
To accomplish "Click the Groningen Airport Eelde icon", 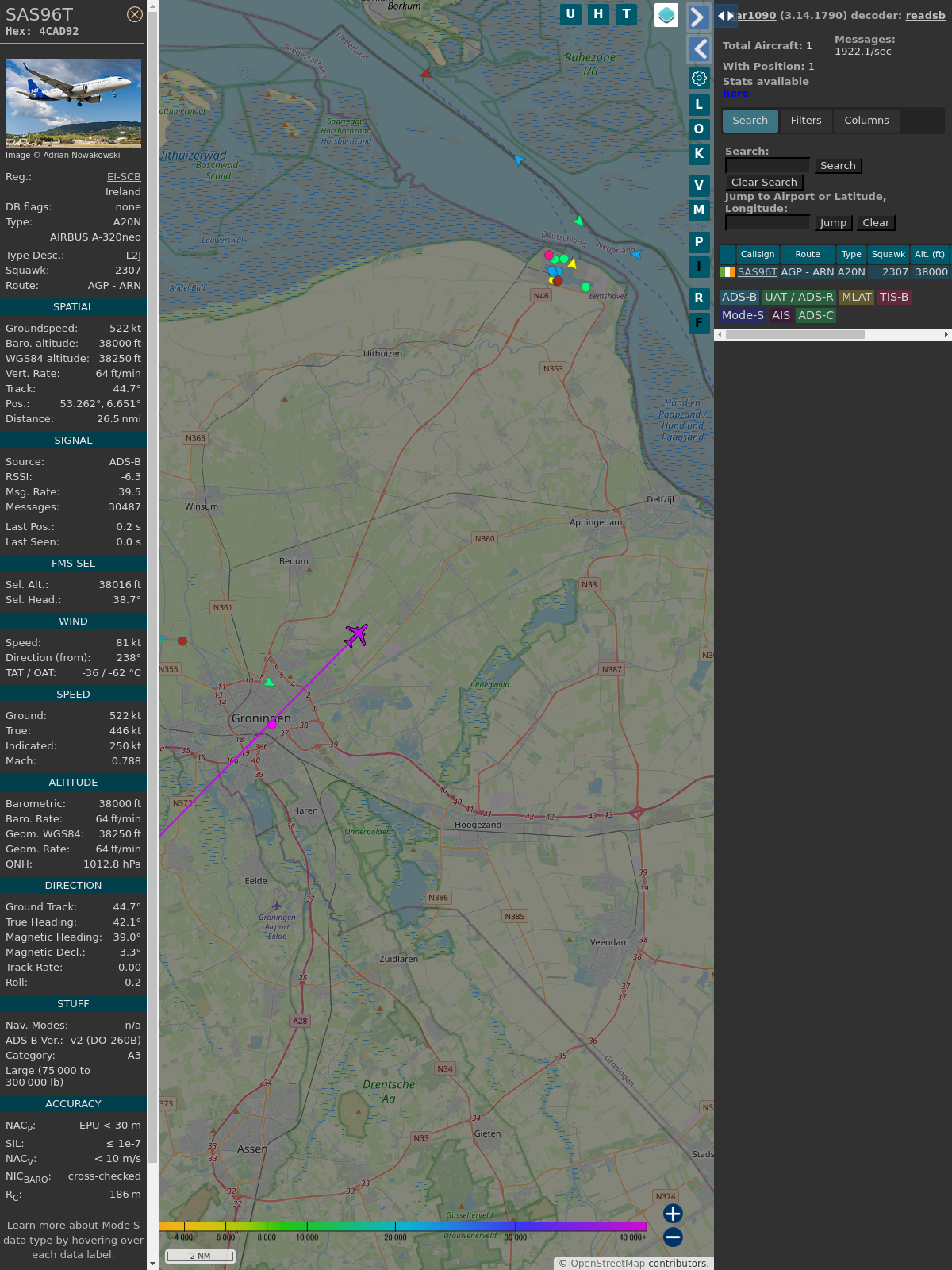I will (276, 906).
